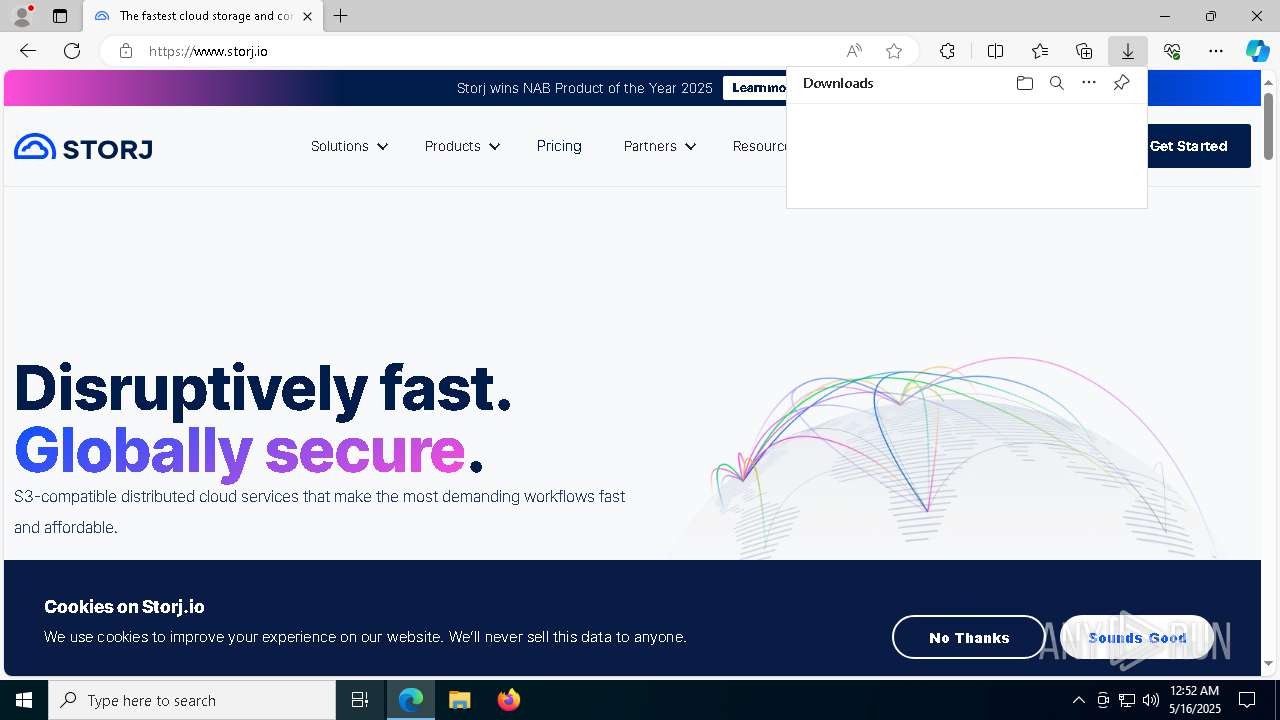Click the taskbar search box
The height and width of the screenshot is (720, 1280).
point(192,700)
